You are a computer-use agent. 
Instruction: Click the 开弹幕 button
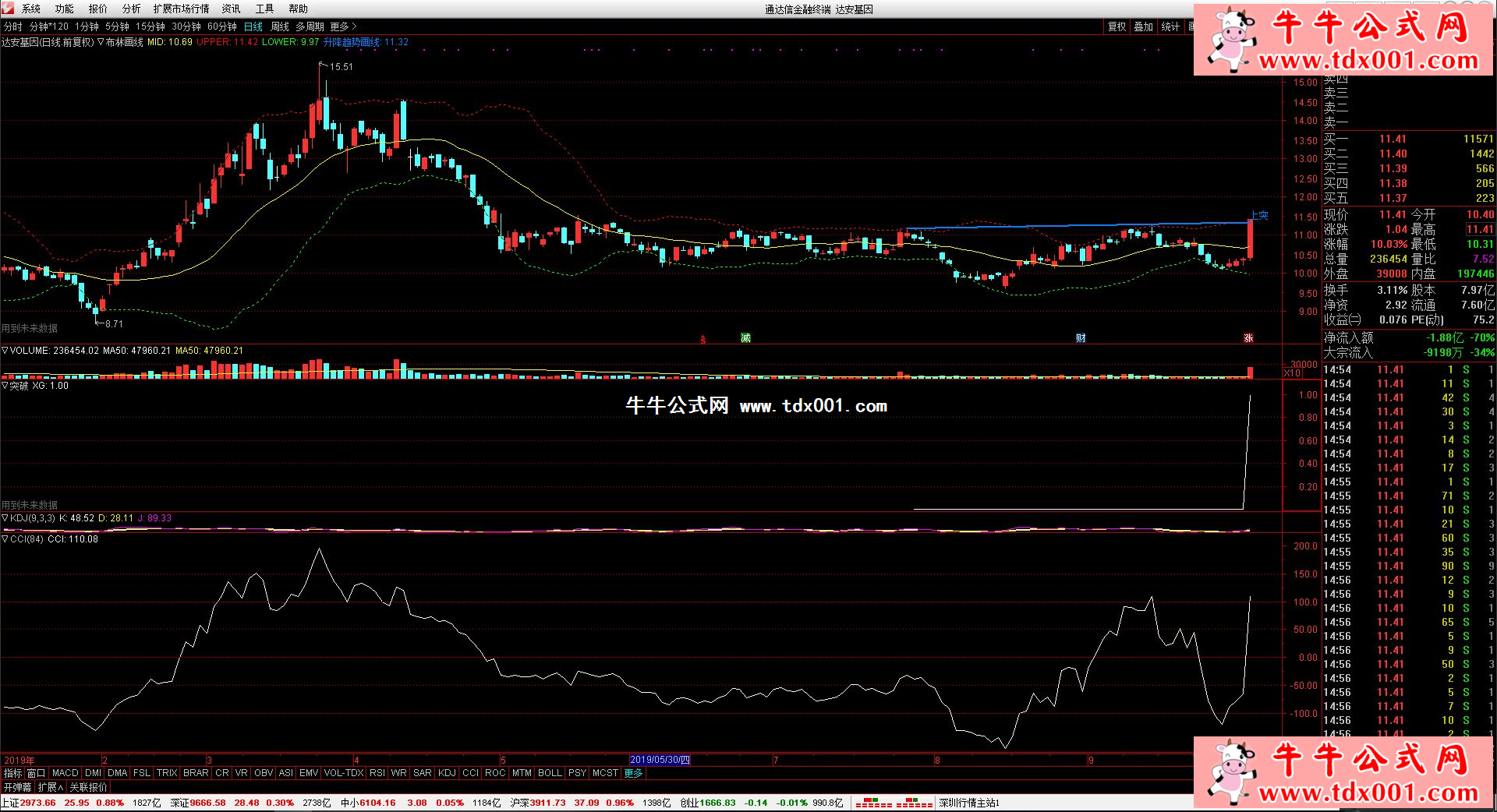click(x=17, y=787)
